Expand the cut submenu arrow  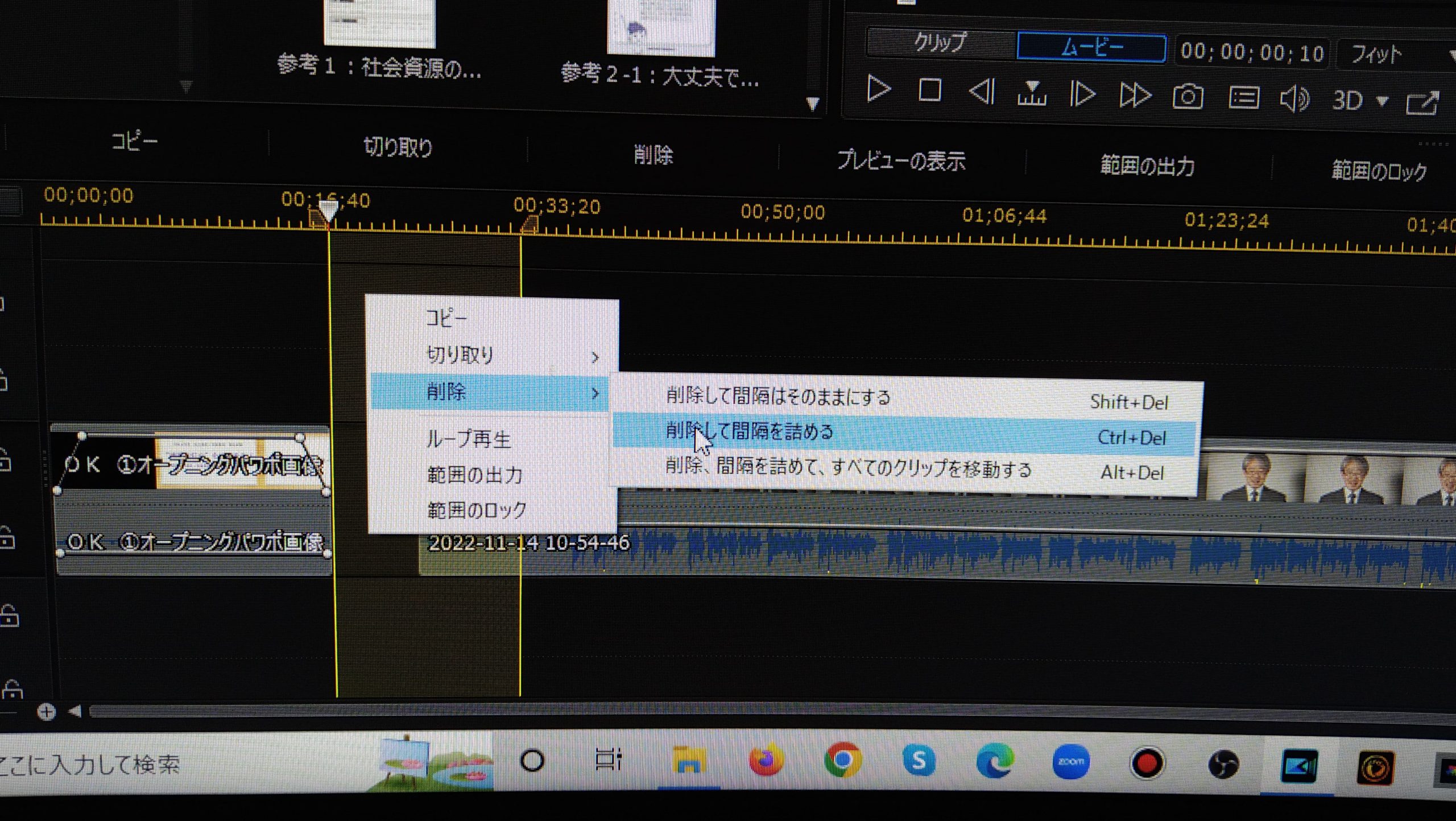[x=595, y=357]
